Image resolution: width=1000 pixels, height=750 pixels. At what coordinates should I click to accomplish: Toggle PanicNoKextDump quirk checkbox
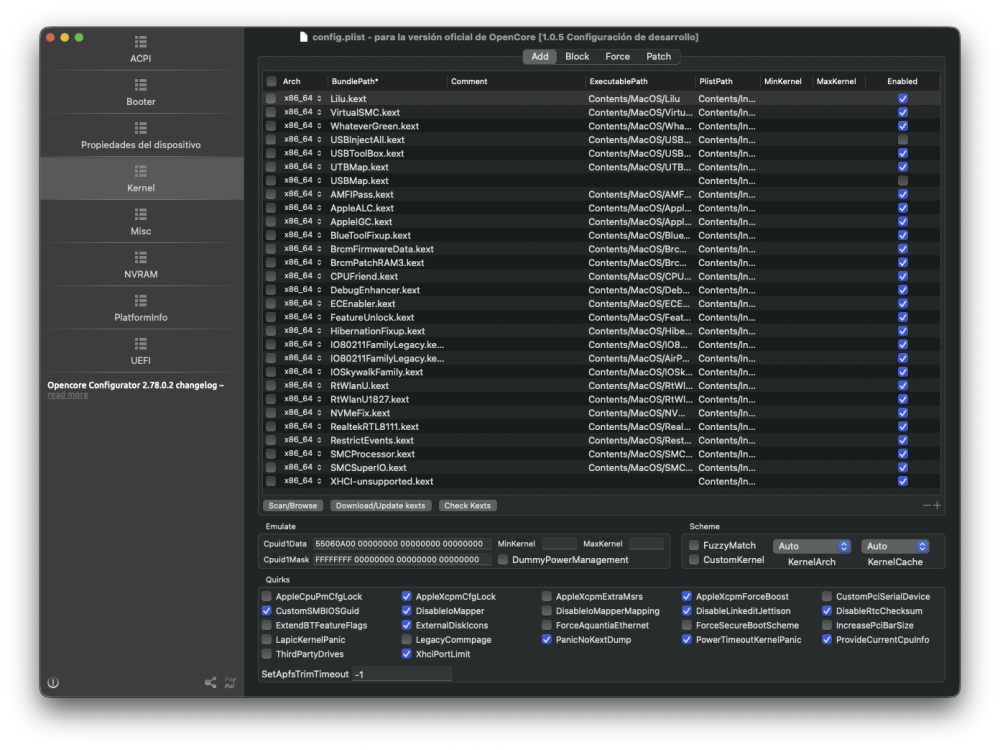coord(547,639)
